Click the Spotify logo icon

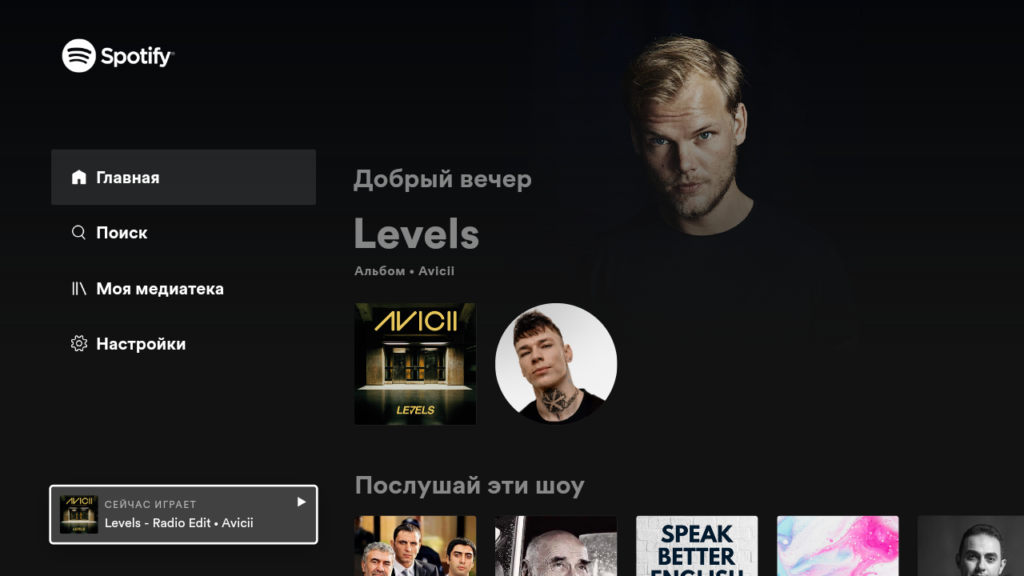click(79, 56)
